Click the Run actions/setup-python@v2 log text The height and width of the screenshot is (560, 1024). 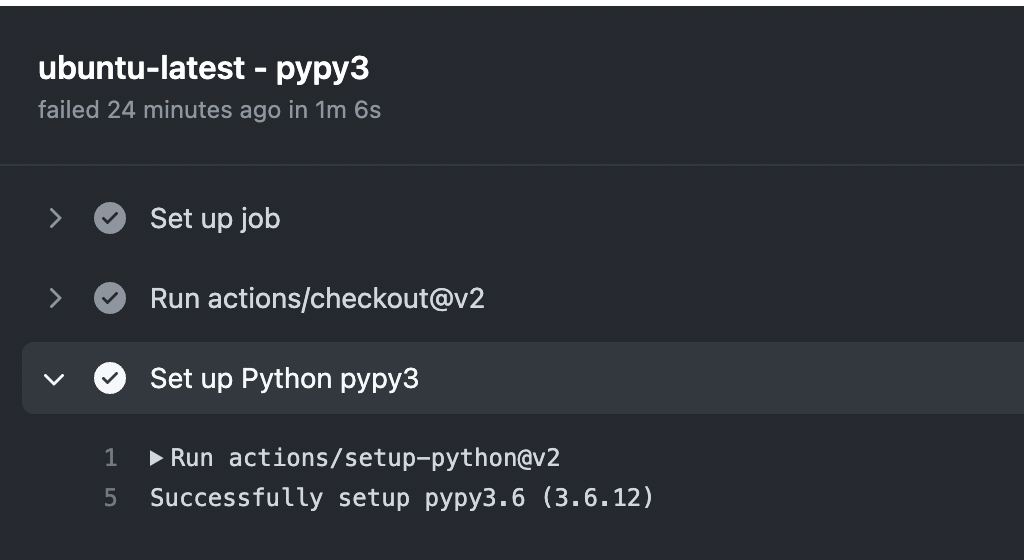365,458
